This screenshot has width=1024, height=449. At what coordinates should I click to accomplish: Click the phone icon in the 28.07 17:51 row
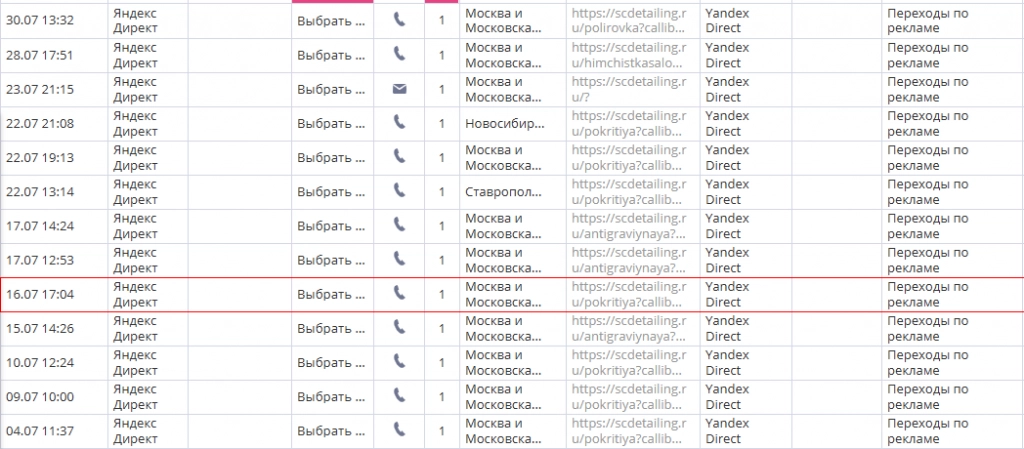pos(399,55)
